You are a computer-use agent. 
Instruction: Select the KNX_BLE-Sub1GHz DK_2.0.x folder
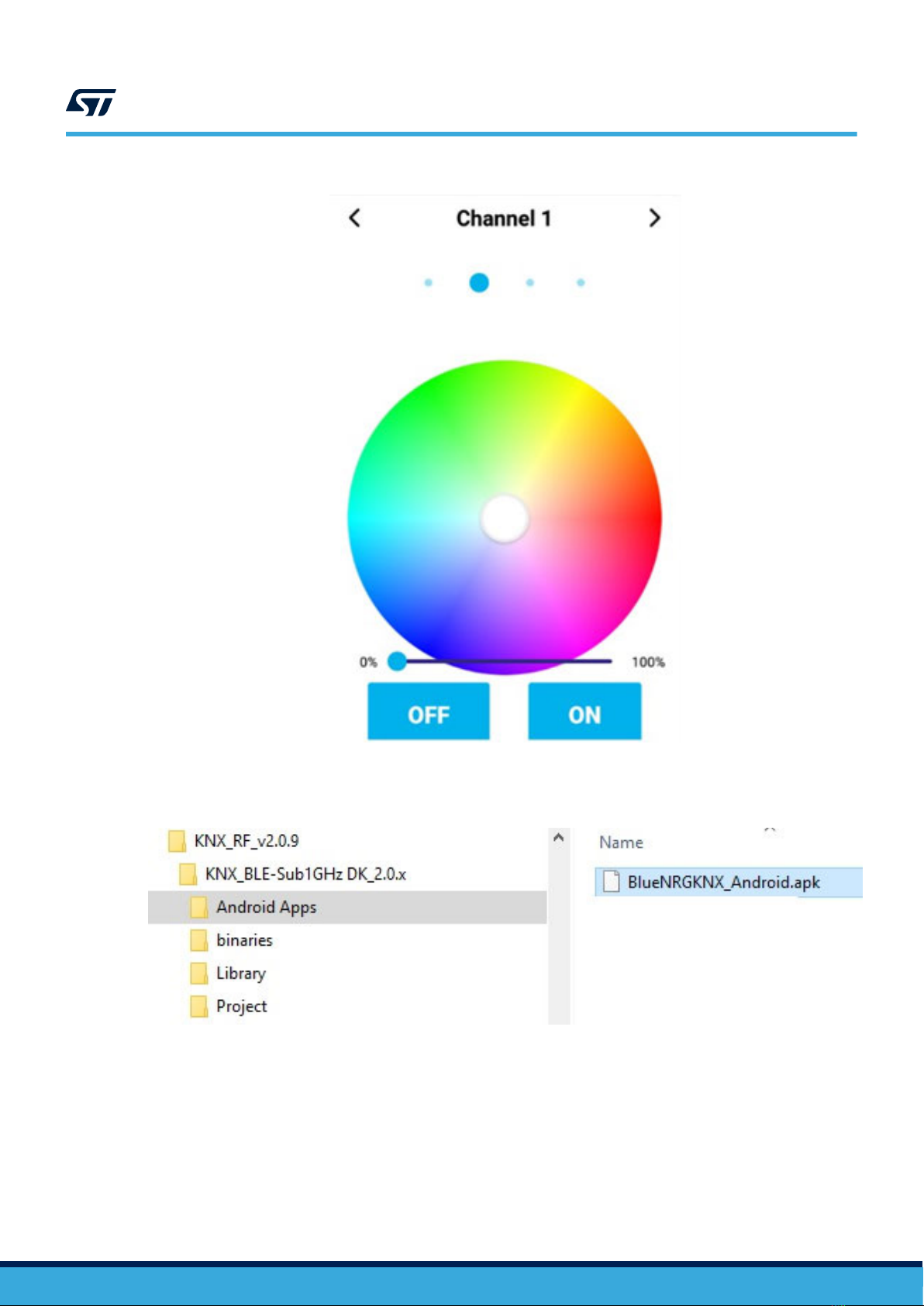(x=293, y=874)
